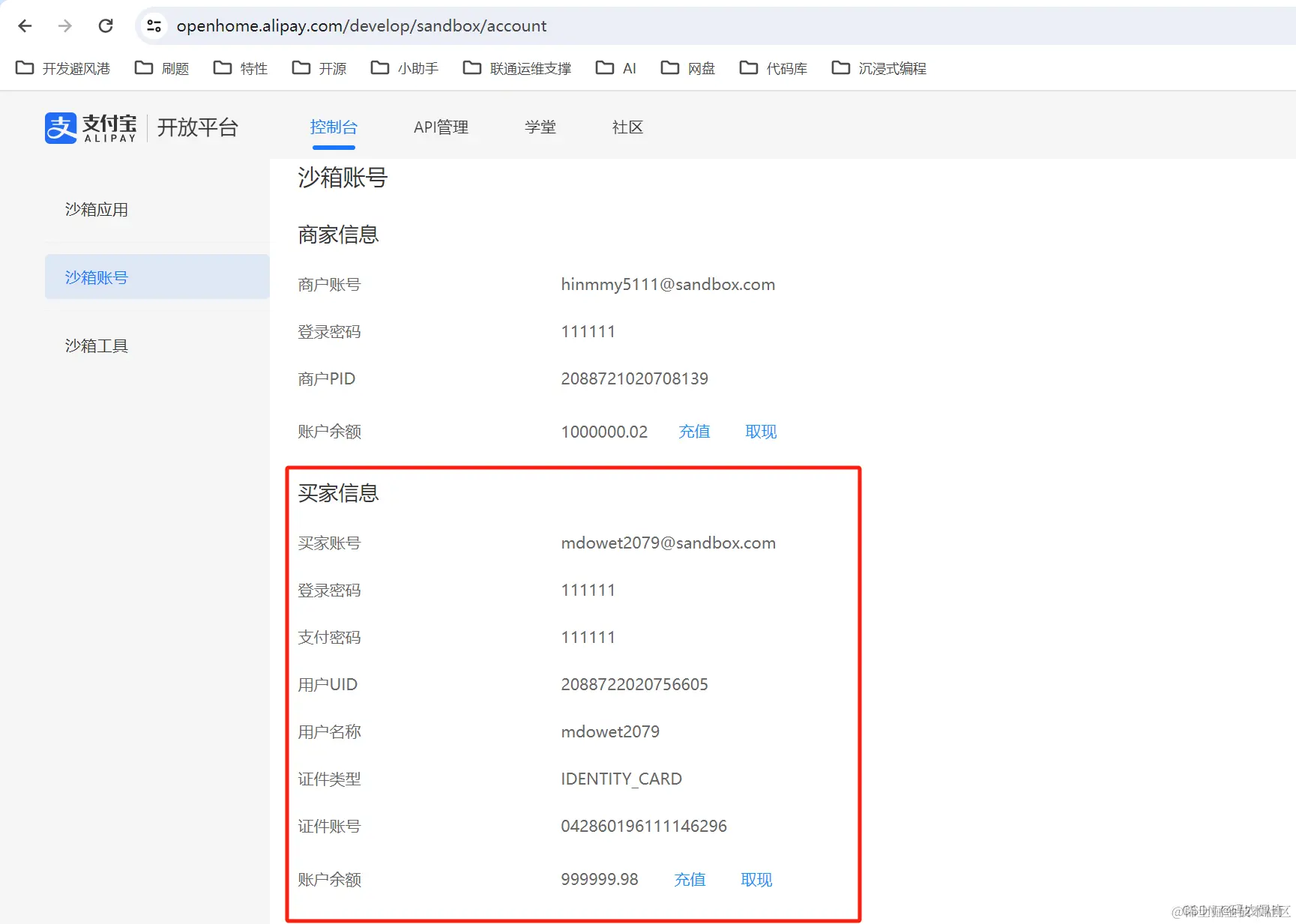Click user UID 2088722020756605
The image size is (1296, 924).
pos(634,685)
